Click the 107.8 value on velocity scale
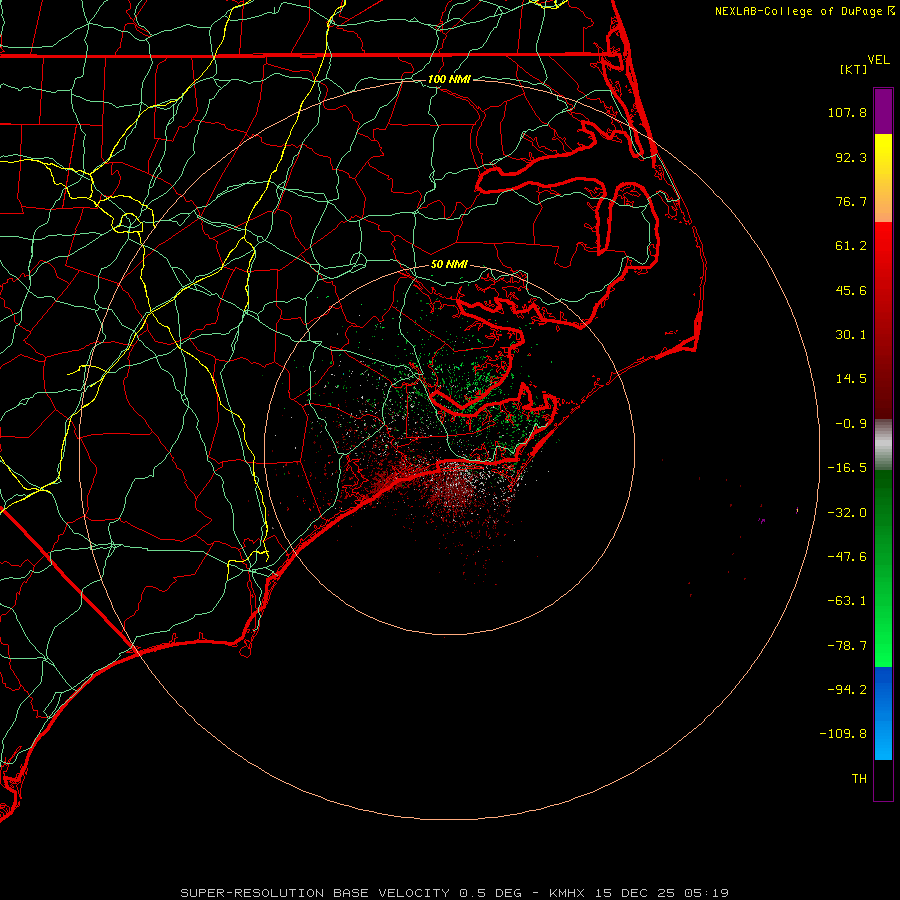900x900 pixels. coord(847,112)
